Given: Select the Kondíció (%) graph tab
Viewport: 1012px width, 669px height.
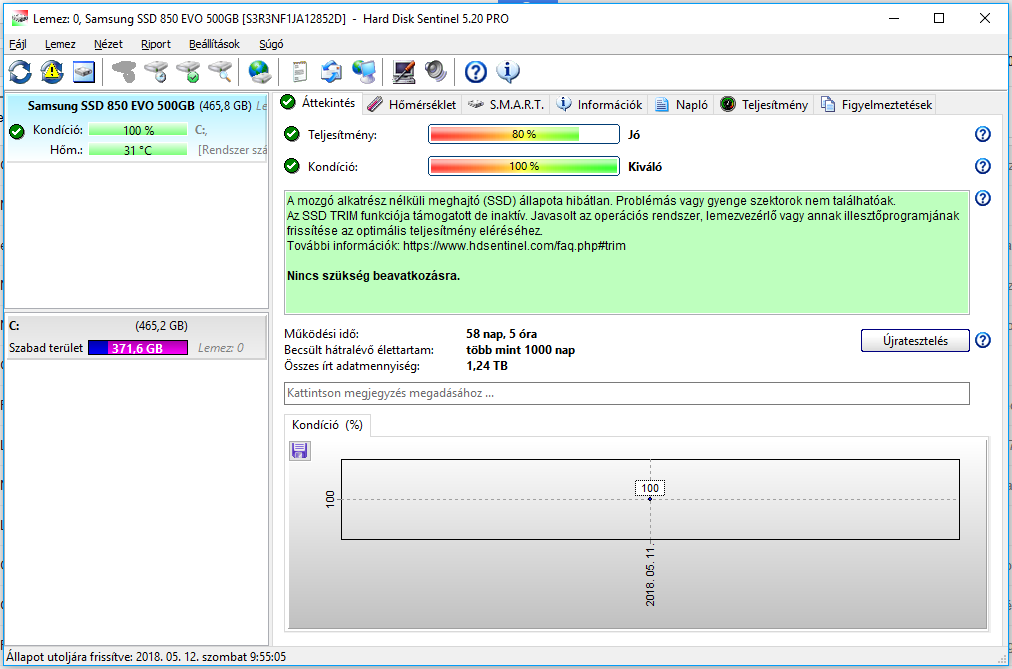Looking at the screenshot, I should coord(327,425).
